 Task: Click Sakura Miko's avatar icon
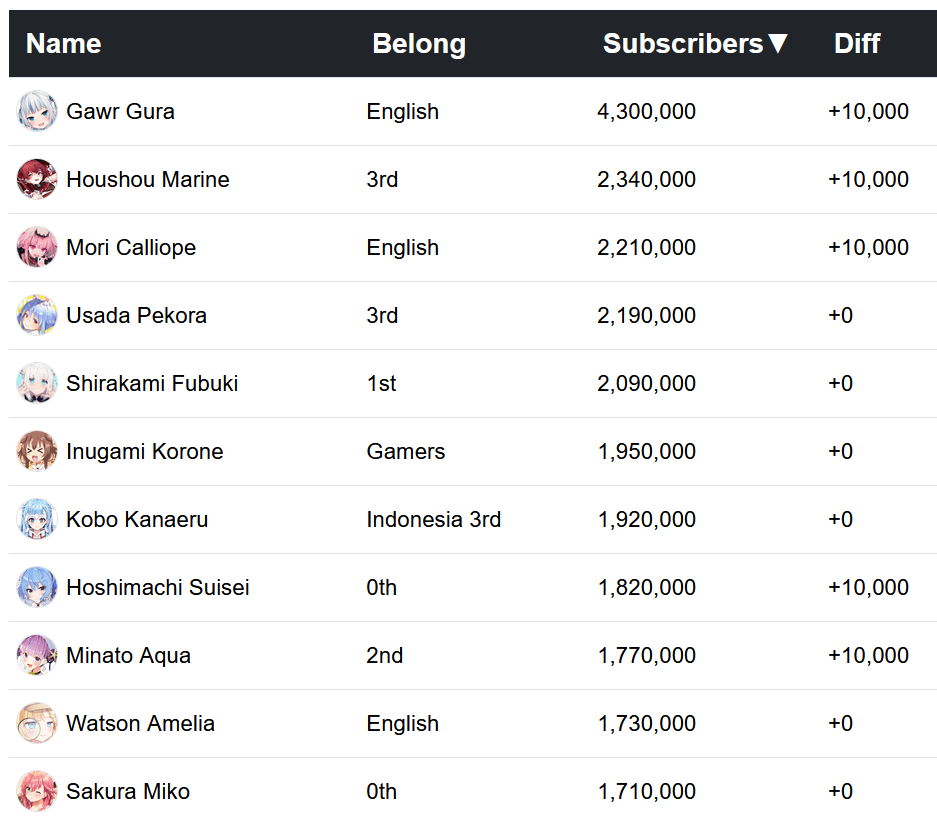[37, 791]
